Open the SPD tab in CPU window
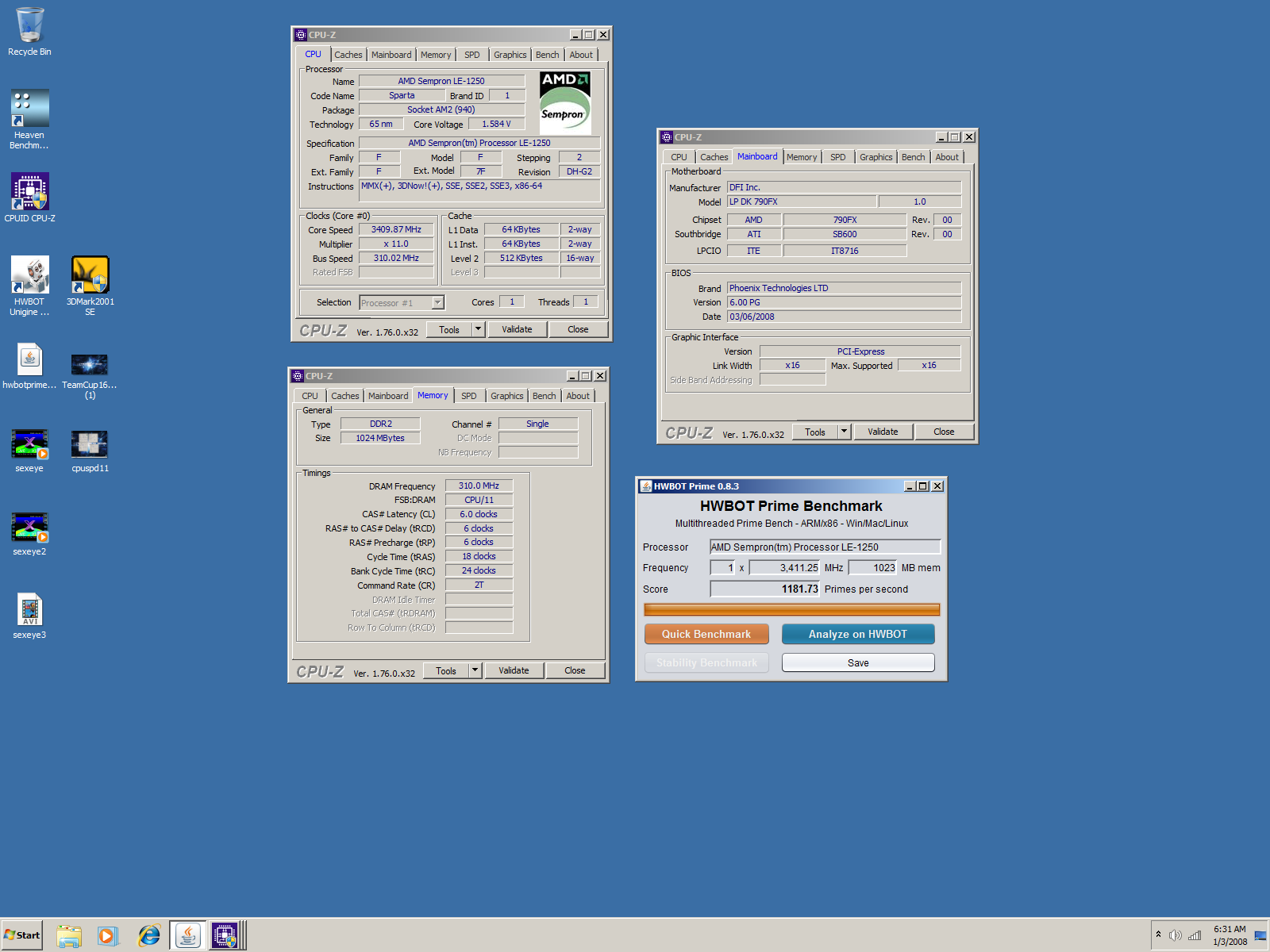Screen dimensions: 1270x952 click(472, 55)
